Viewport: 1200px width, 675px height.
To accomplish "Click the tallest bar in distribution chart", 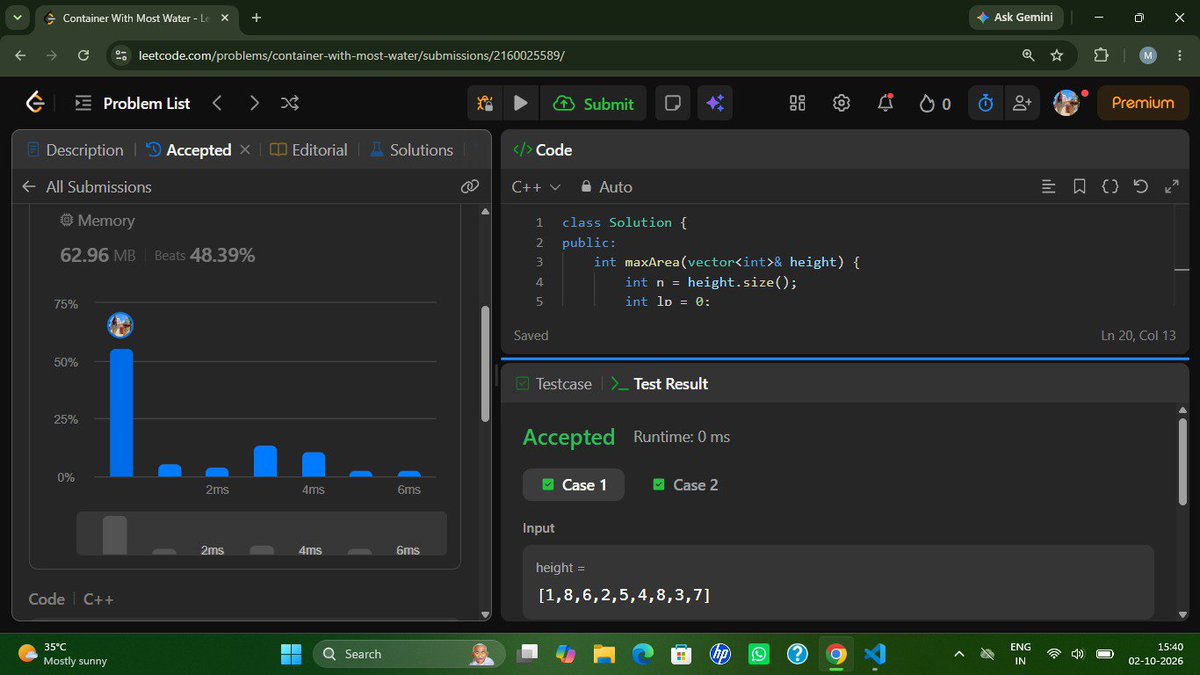I will click(121, 413).
